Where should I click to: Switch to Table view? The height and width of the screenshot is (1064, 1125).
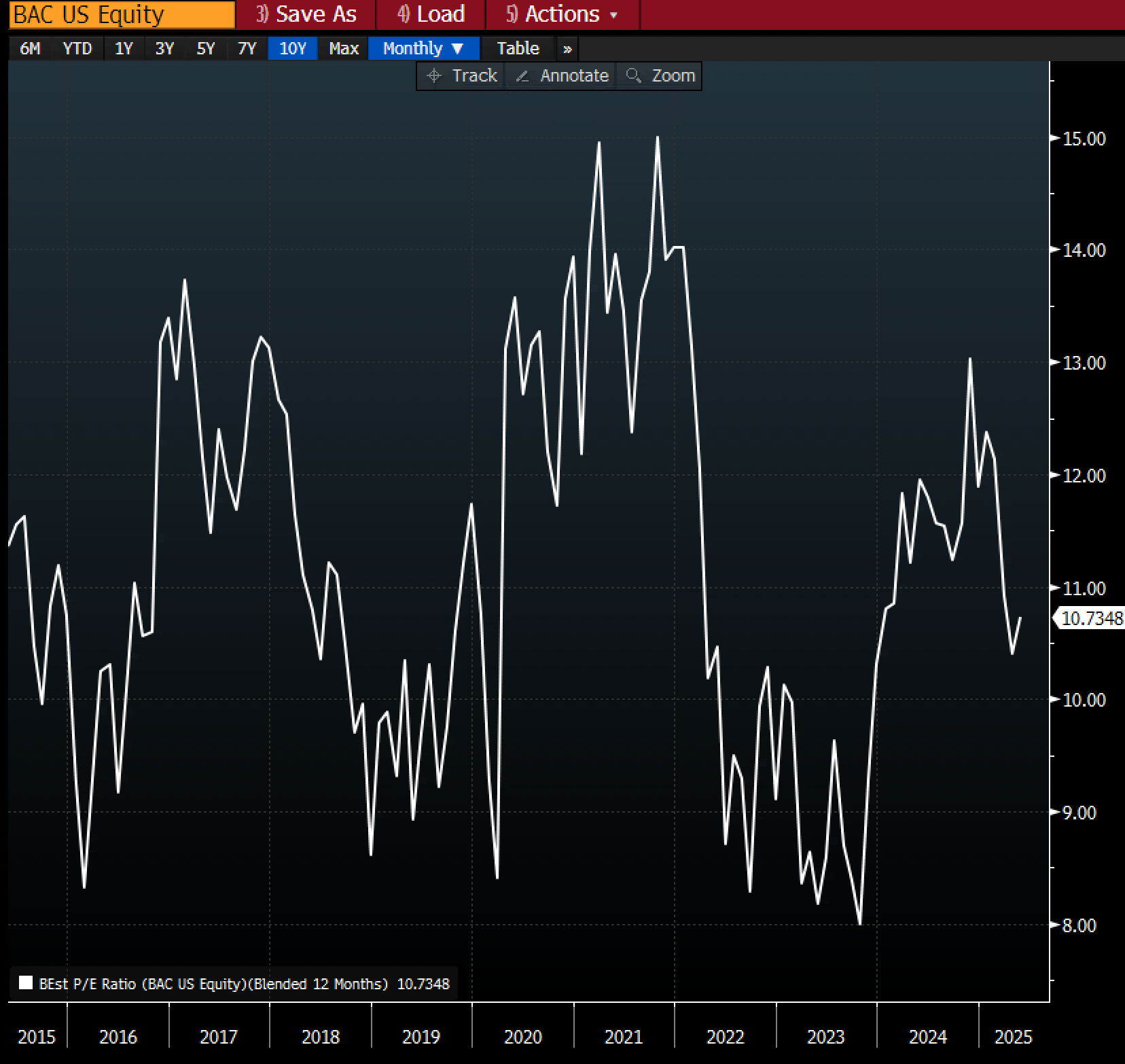(x=518, y=48)
